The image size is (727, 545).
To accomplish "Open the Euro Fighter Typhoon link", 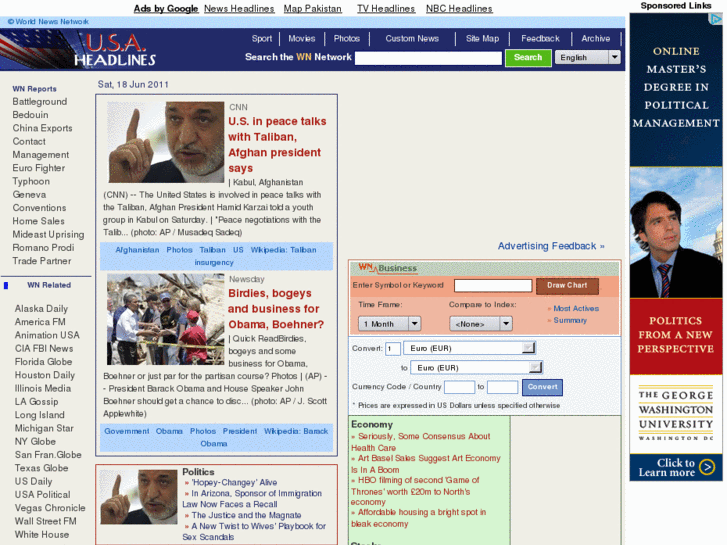I will (x=38, y=174).
